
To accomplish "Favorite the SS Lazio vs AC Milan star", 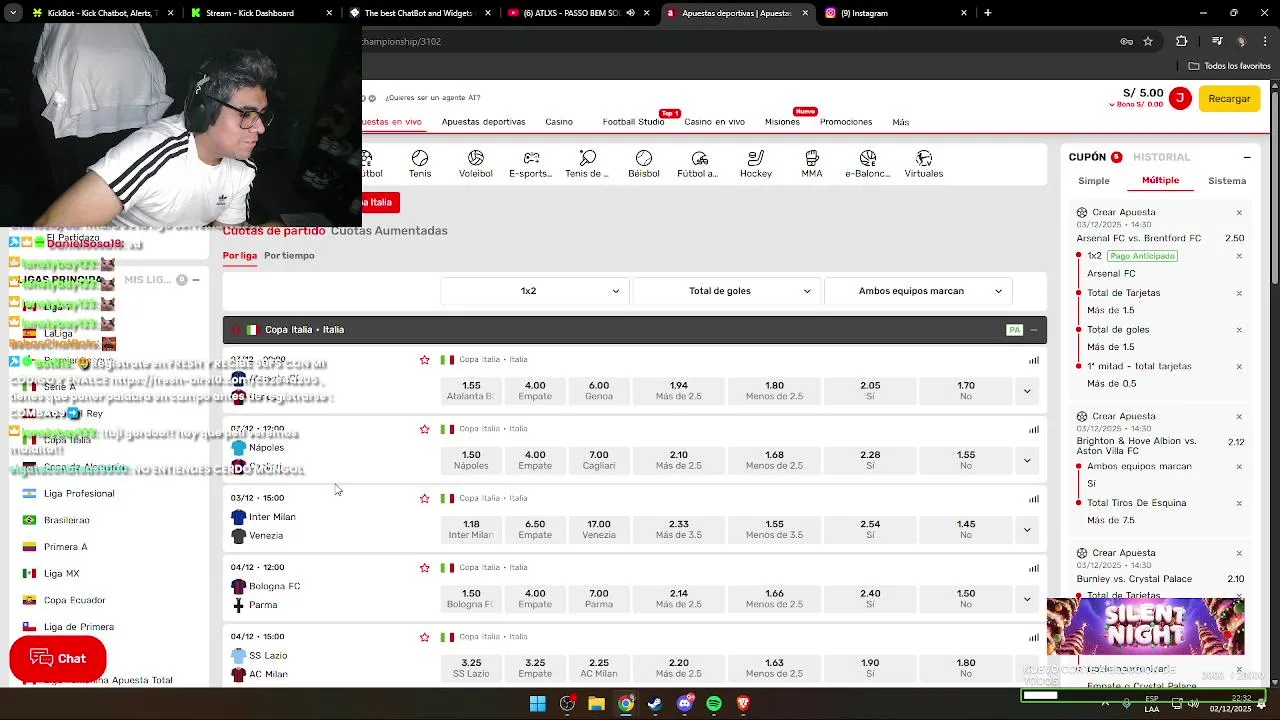I will pos(425,637).
